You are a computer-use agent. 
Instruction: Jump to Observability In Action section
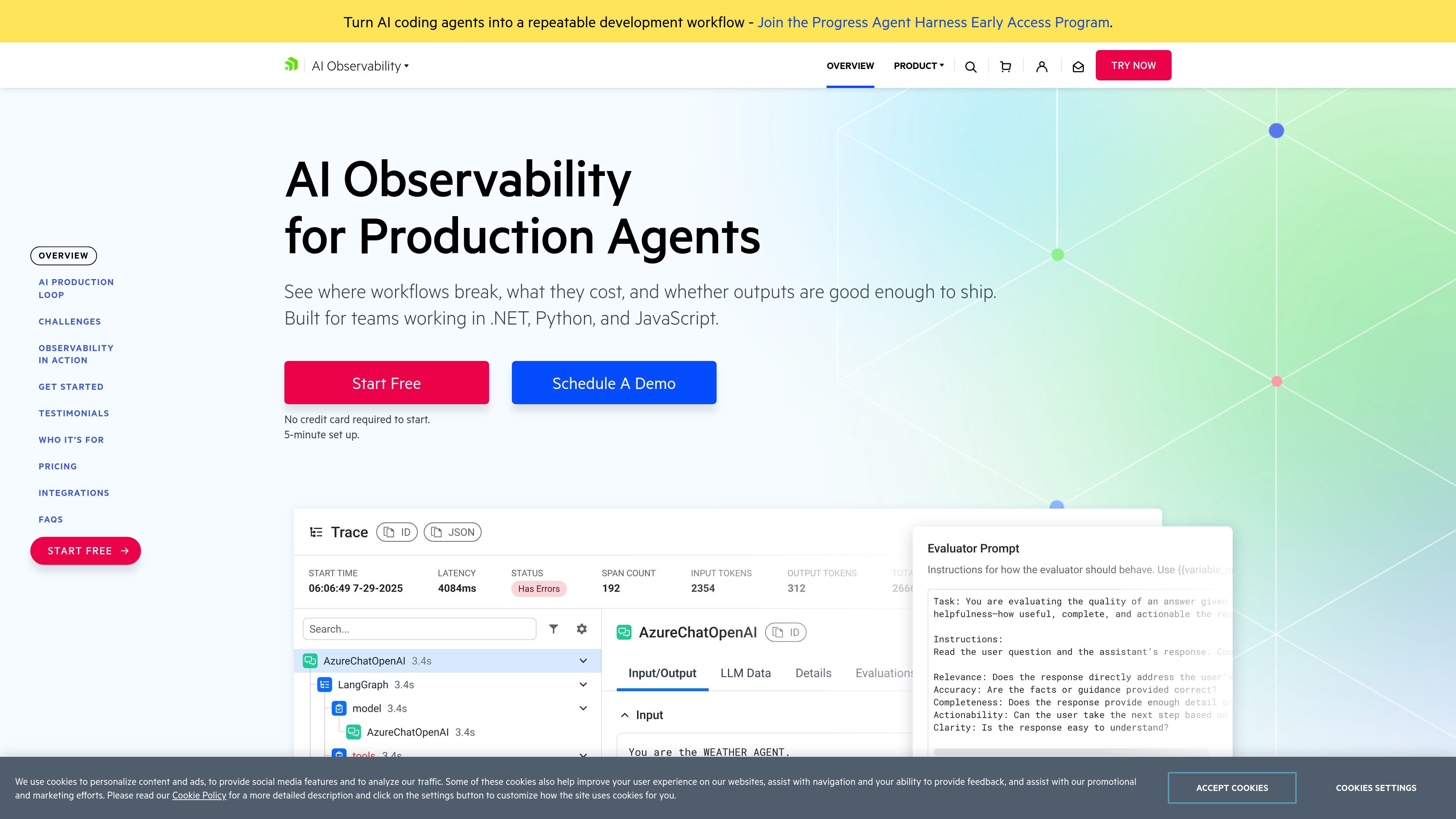tap(76, 354)
